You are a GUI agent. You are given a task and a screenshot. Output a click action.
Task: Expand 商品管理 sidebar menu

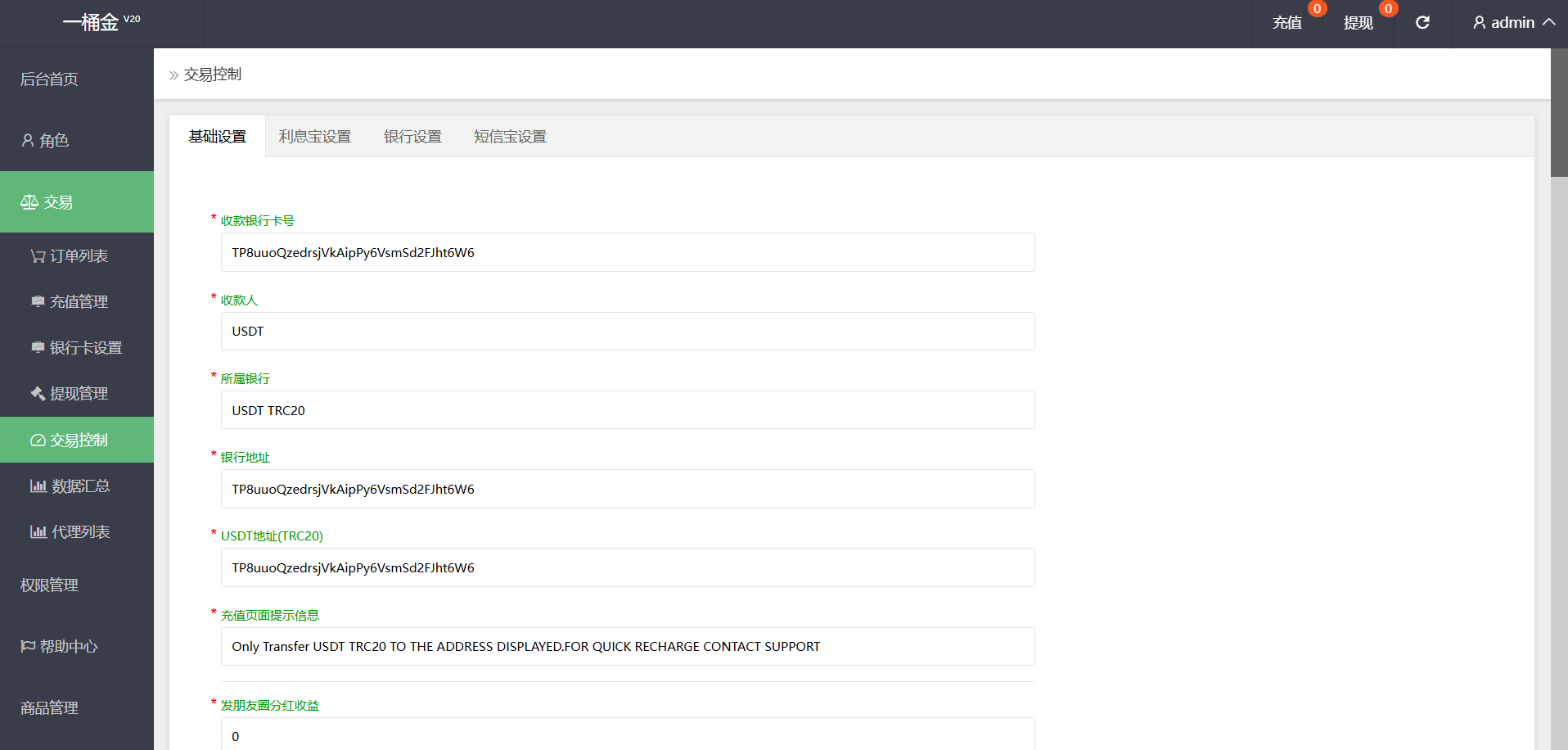(x=77, y=708)
